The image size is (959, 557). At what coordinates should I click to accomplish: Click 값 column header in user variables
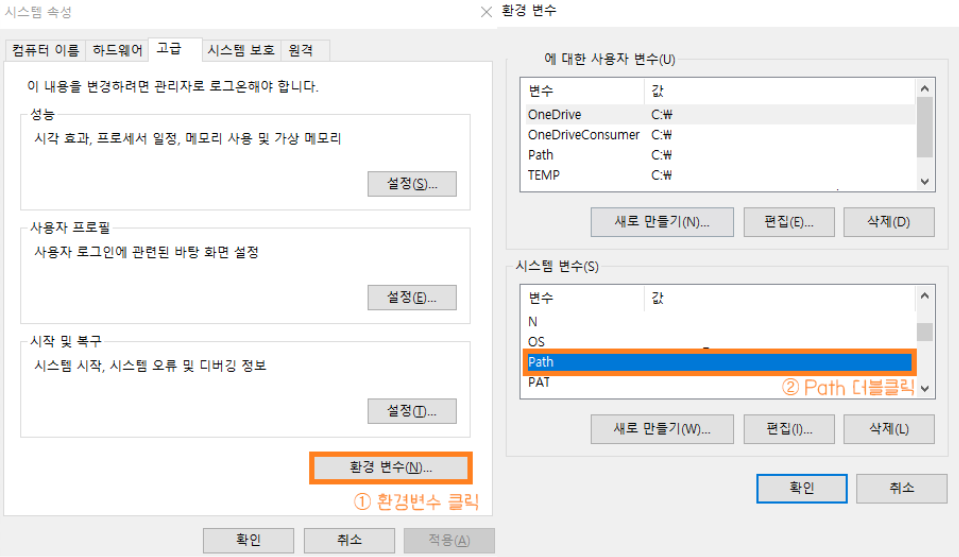tap(780, 91)
